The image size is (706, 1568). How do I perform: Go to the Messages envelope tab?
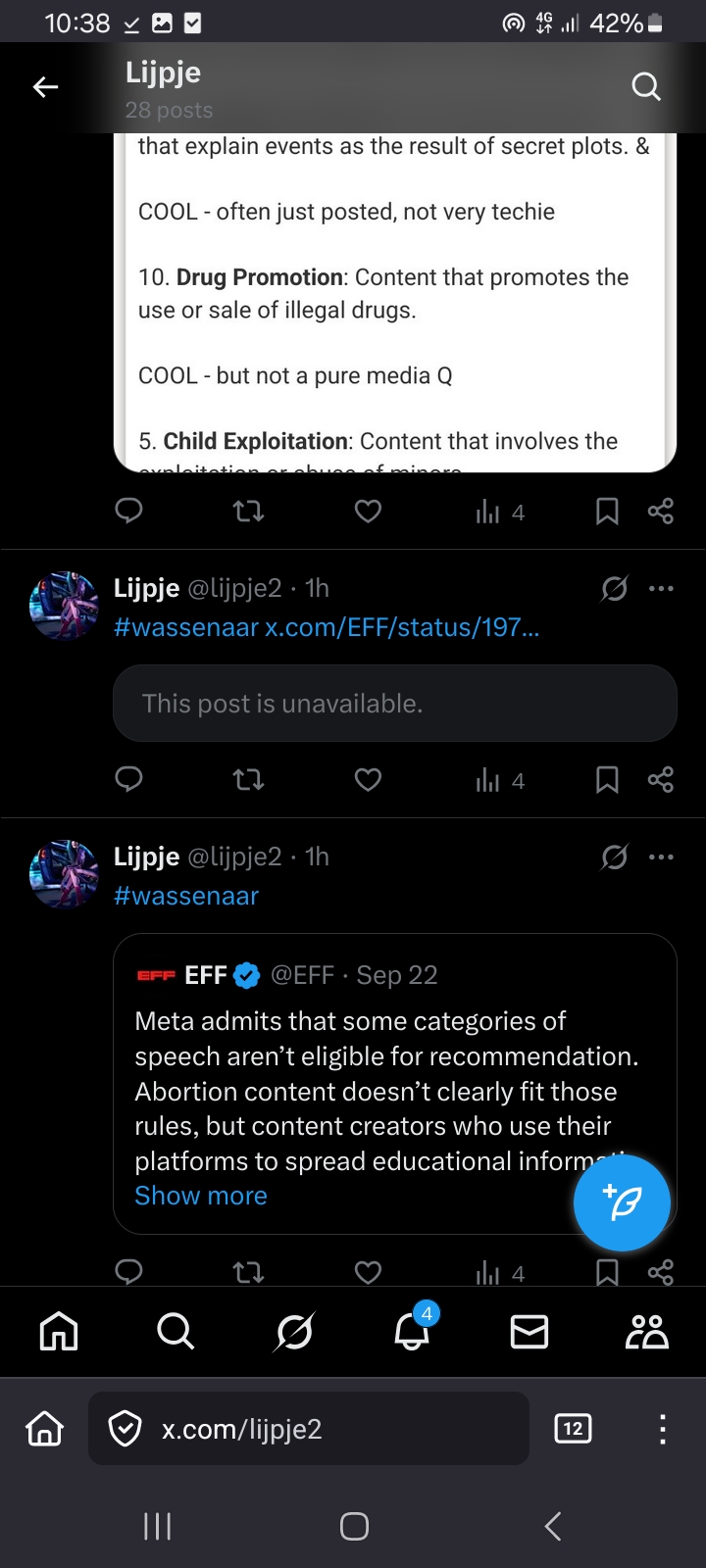529,1332
